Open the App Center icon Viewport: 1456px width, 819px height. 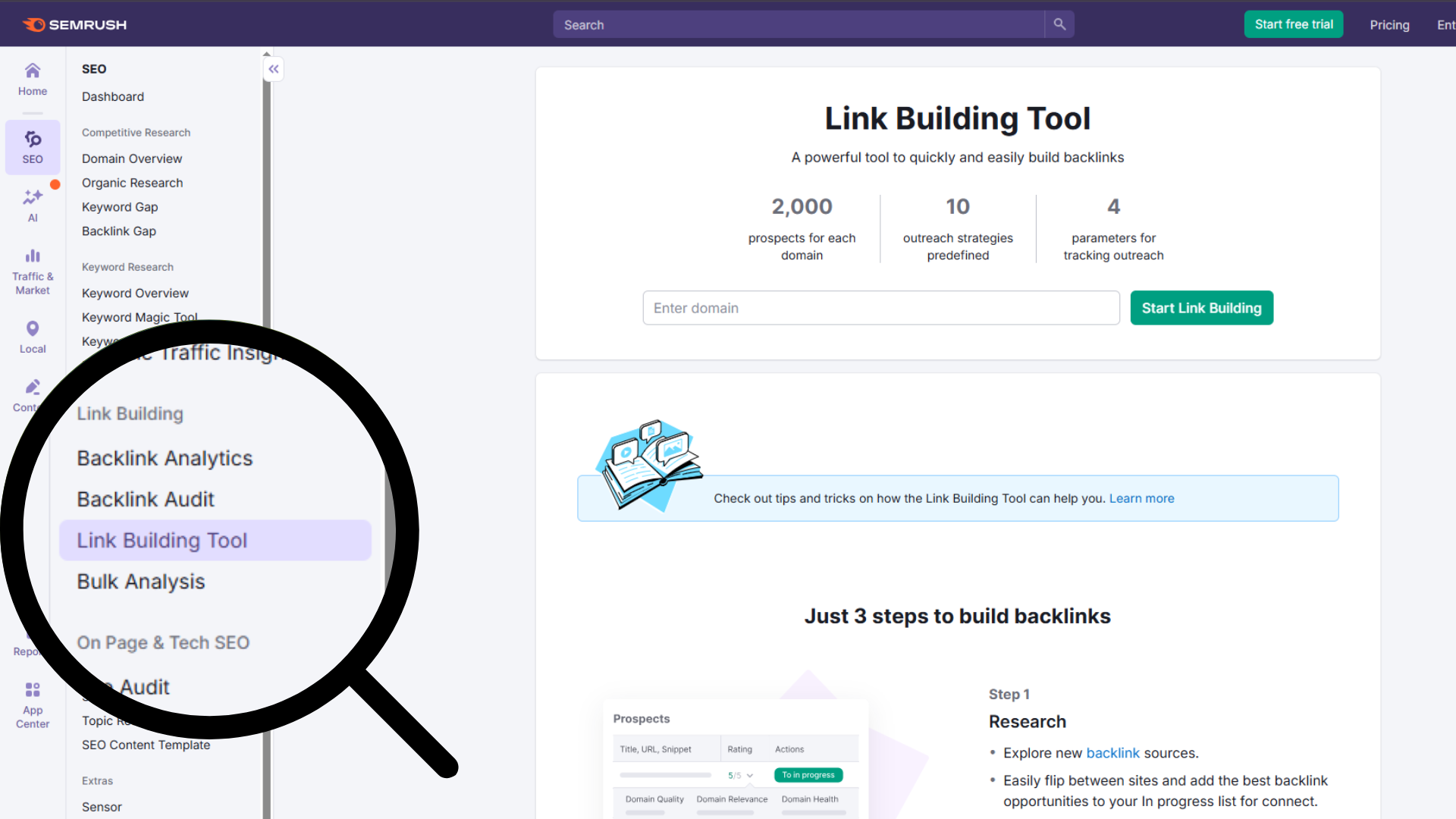(32, 701)
